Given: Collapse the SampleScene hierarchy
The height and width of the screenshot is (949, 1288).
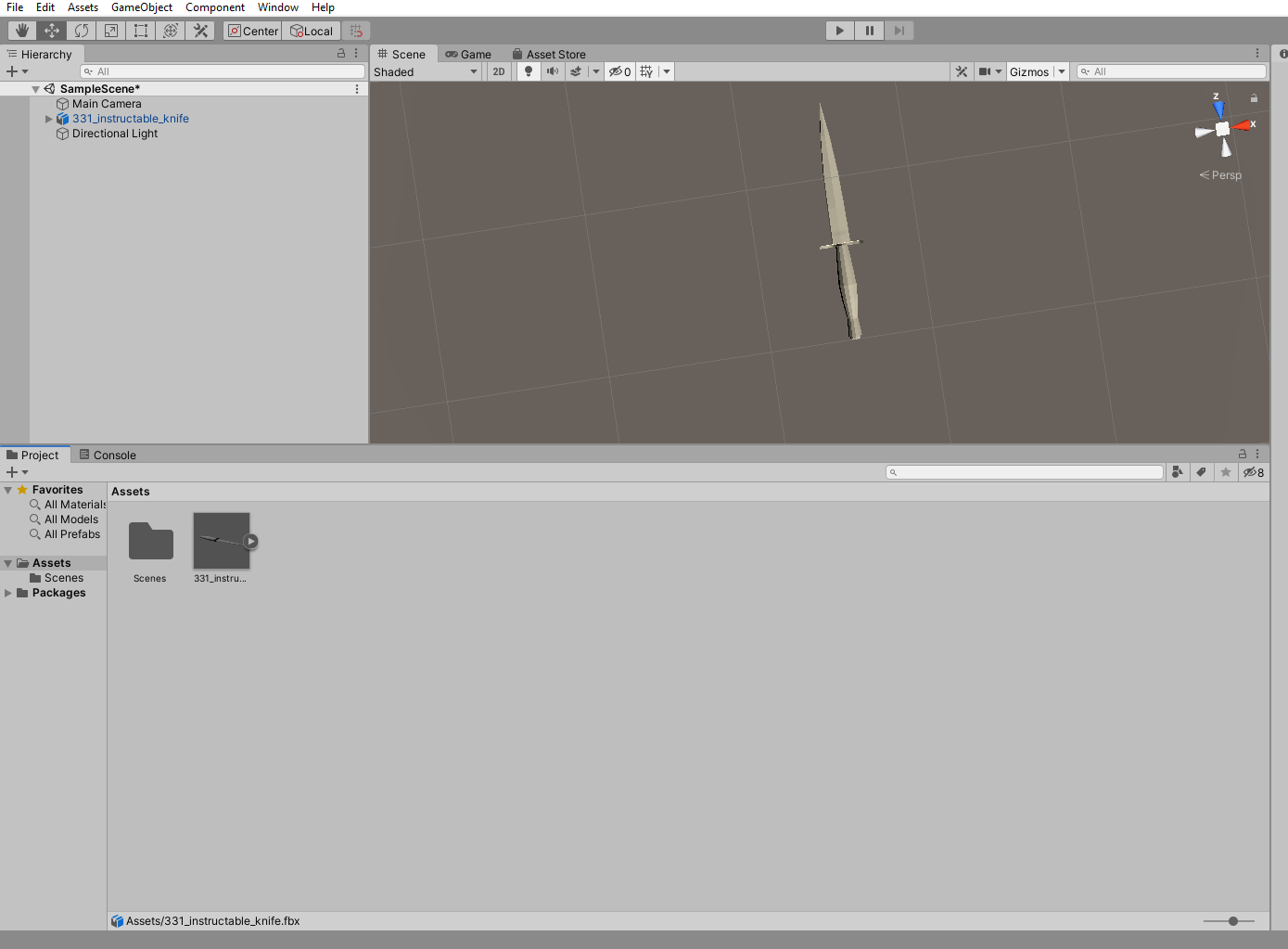Looking at the screenshot, I should 36,88.
